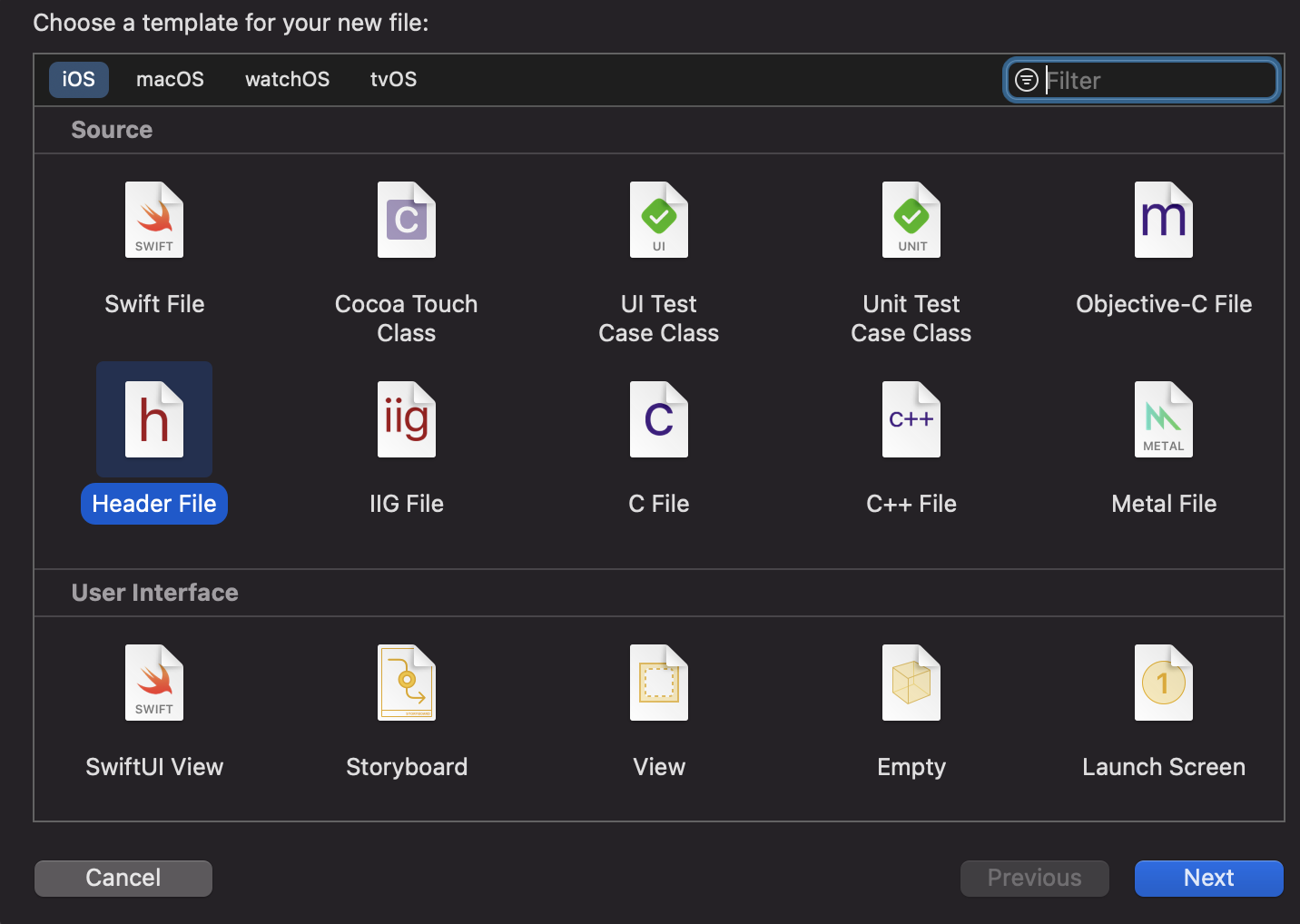This screenshot has height=924, width=1300.
Task: Click the Objective-C File label
Action: coord(1164,304)
